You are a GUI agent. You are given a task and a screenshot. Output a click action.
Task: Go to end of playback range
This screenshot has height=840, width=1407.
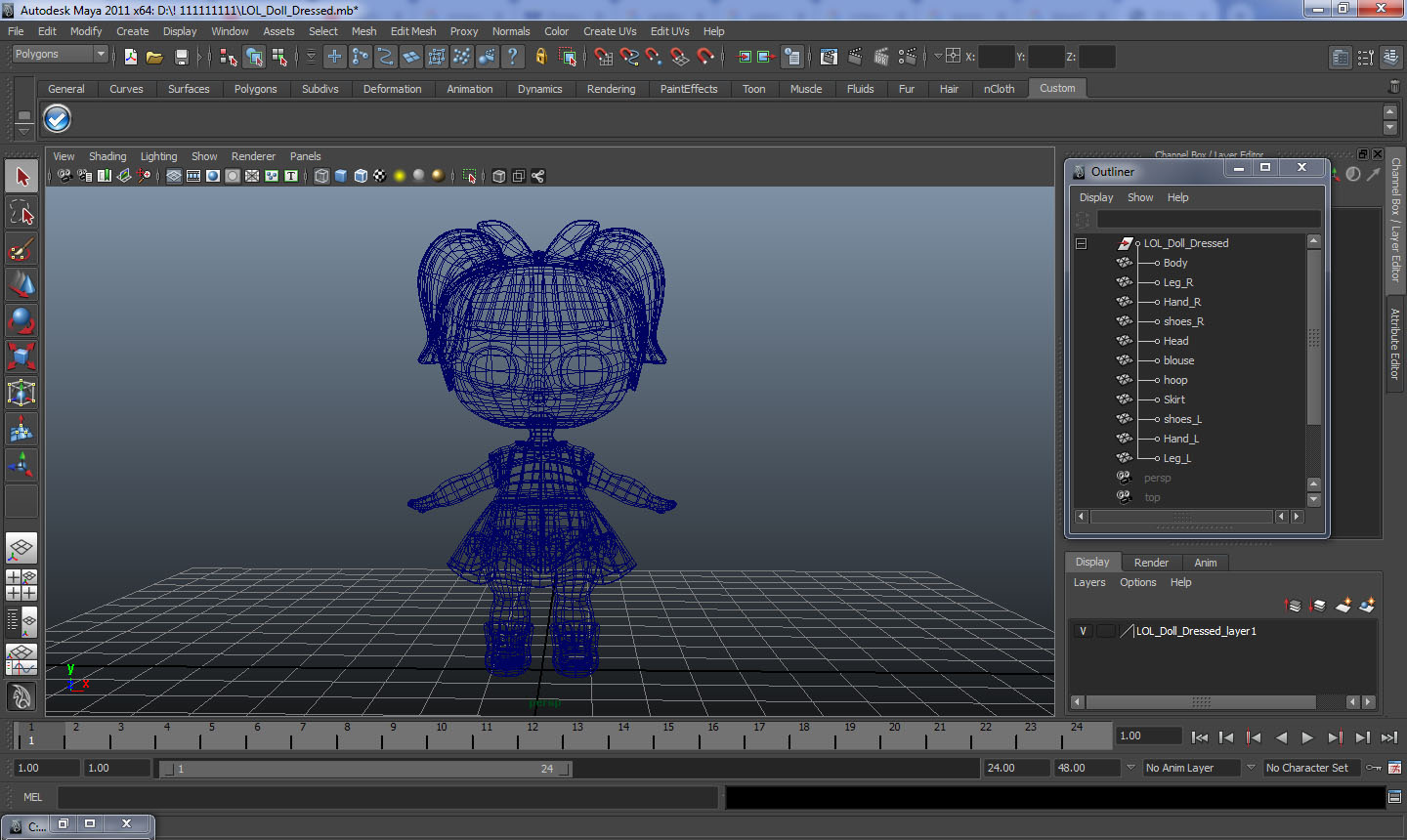[1389, 737]
